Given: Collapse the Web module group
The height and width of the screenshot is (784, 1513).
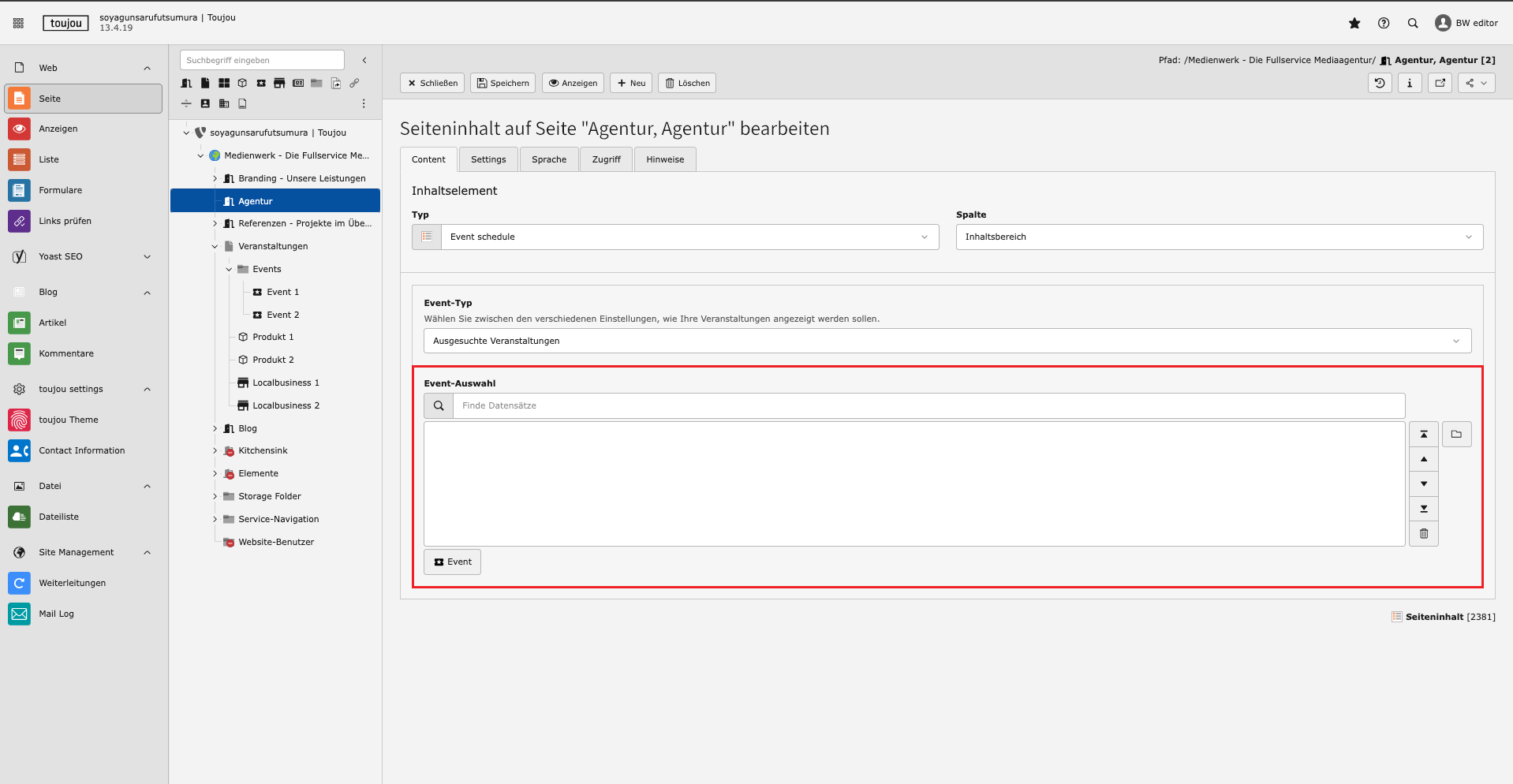Looking at the screenshot, I should (147, 68).
